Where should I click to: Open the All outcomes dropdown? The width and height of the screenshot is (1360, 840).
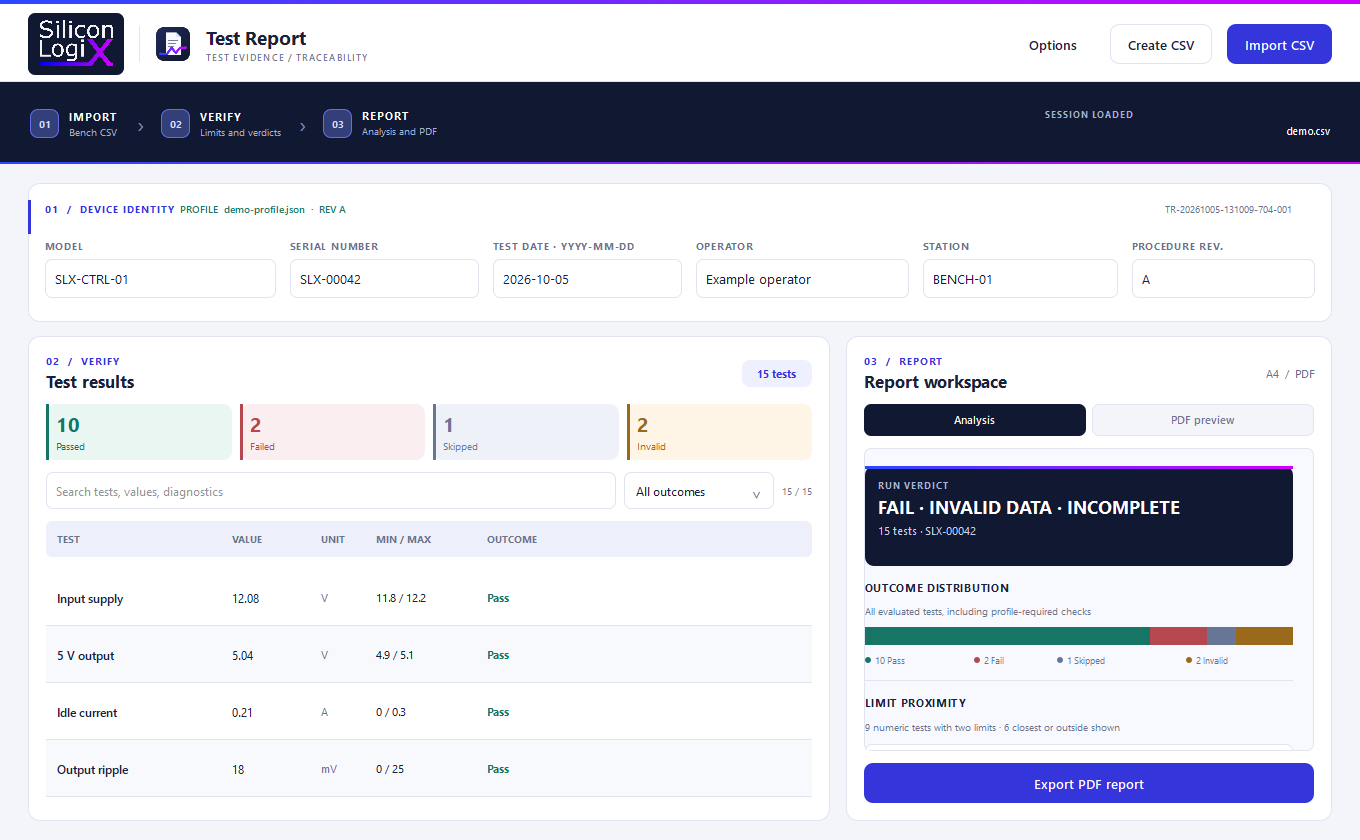[699, 492]
